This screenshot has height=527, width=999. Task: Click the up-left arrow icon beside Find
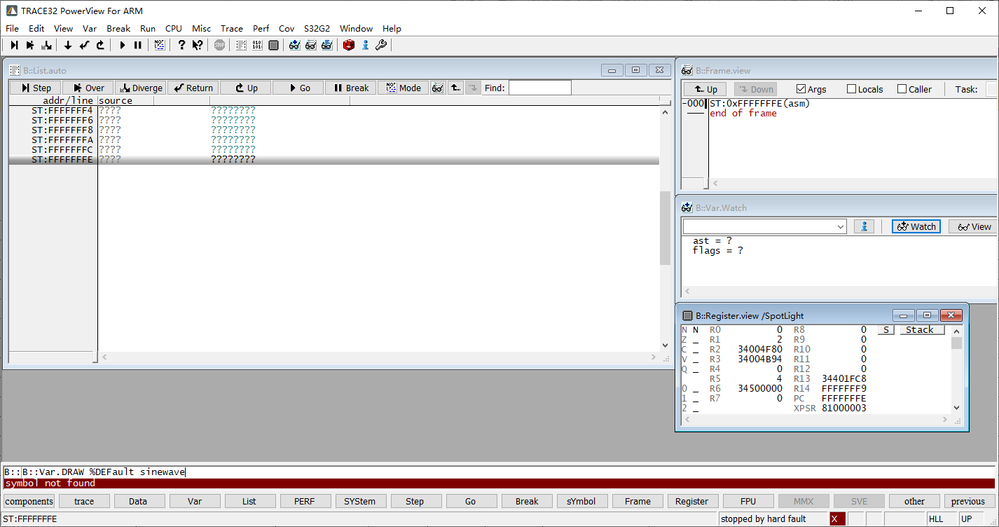456,88
